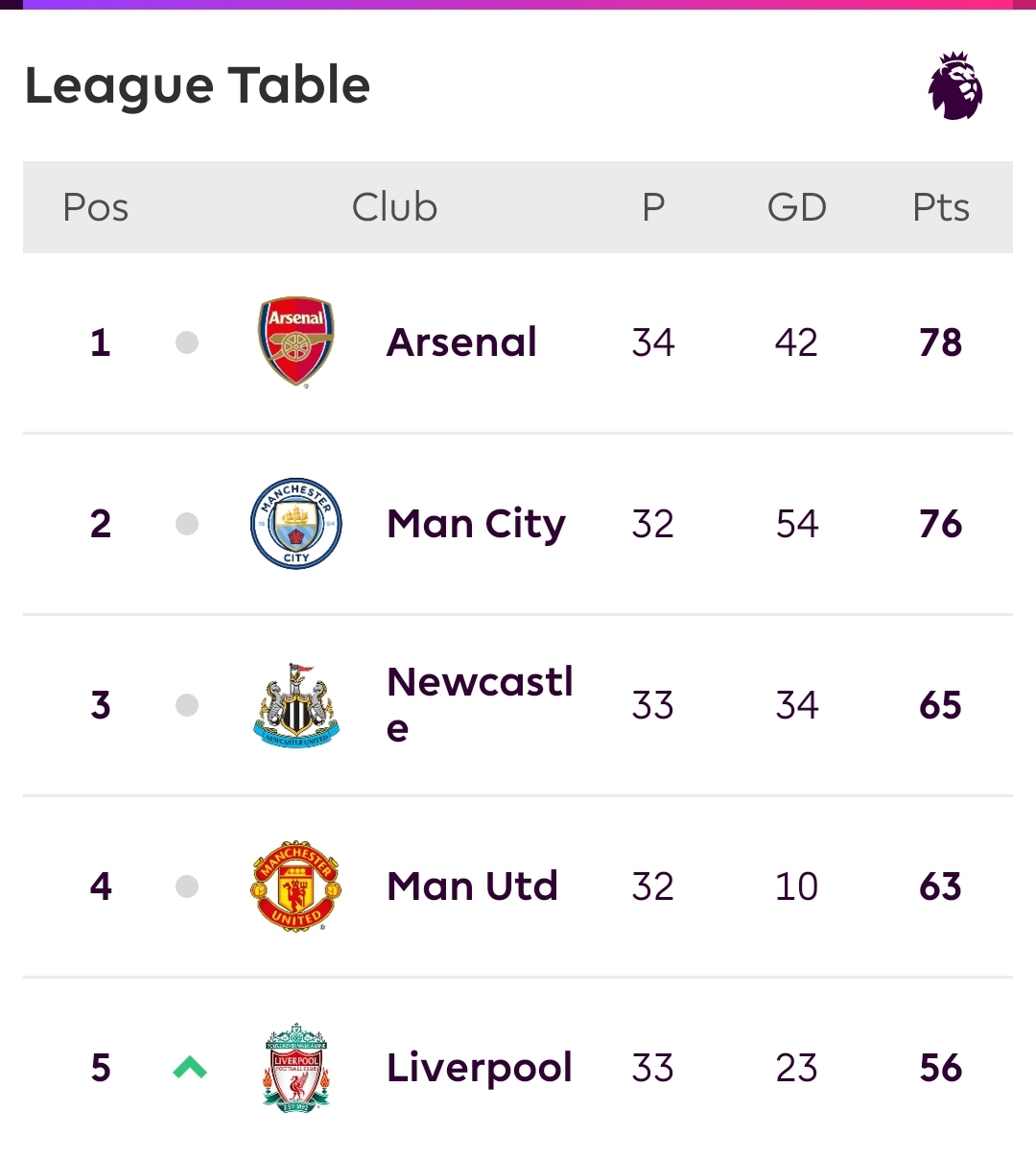Click the grey position dot next to Man Utd
Screen dimensions: 1036x1157
point(187,886)
